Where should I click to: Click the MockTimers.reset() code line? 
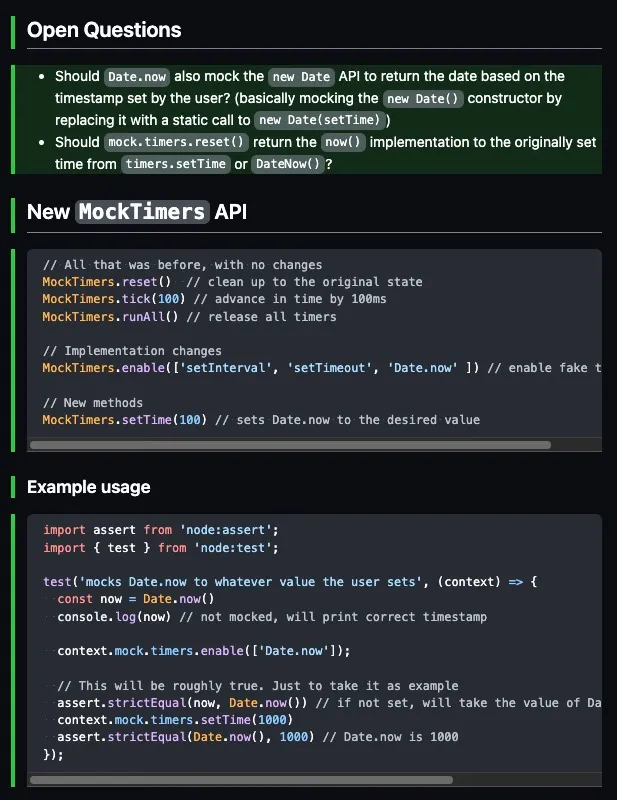(x=232, y=282)
